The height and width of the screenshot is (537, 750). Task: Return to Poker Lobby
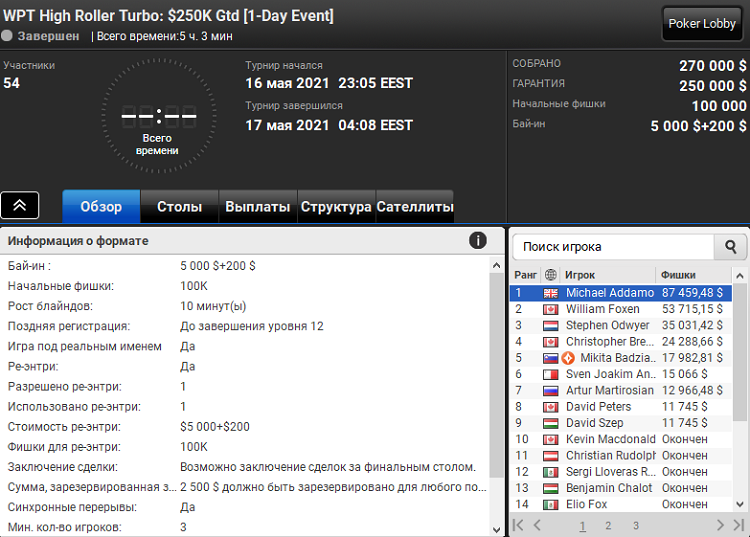tap(702, 23)
